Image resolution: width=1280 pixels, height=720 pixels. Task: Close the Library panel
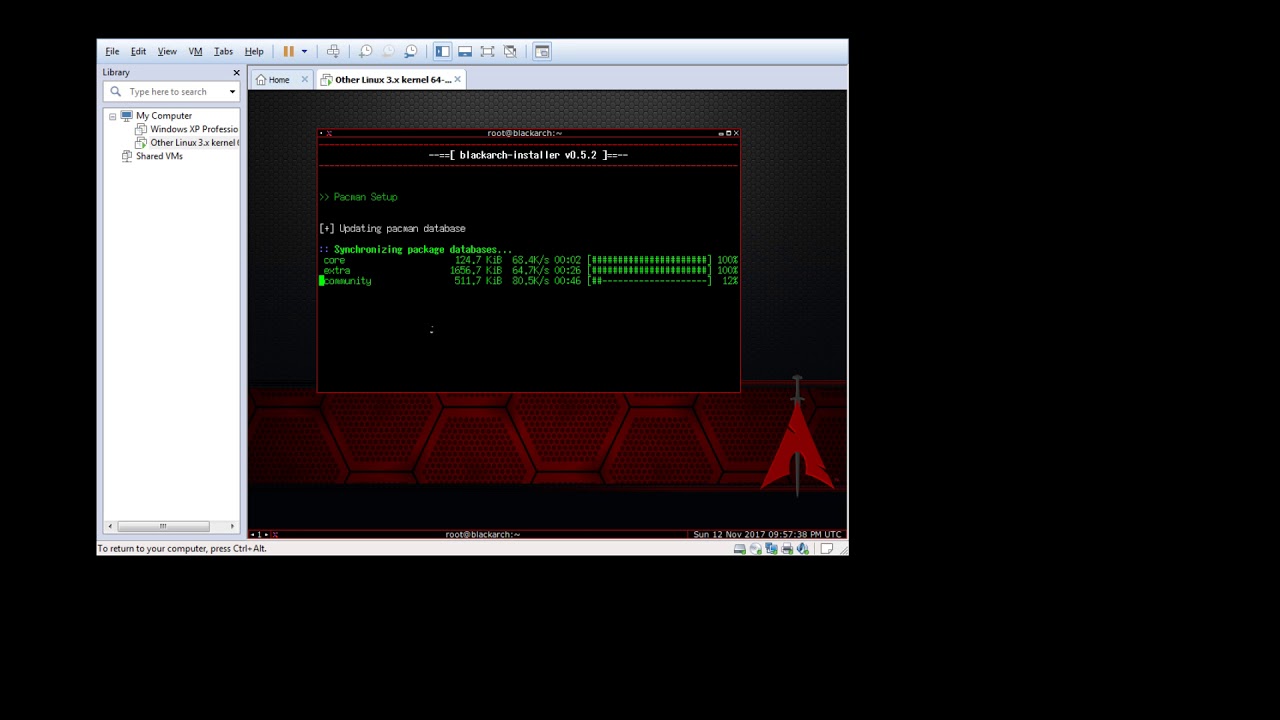point(236,72)
